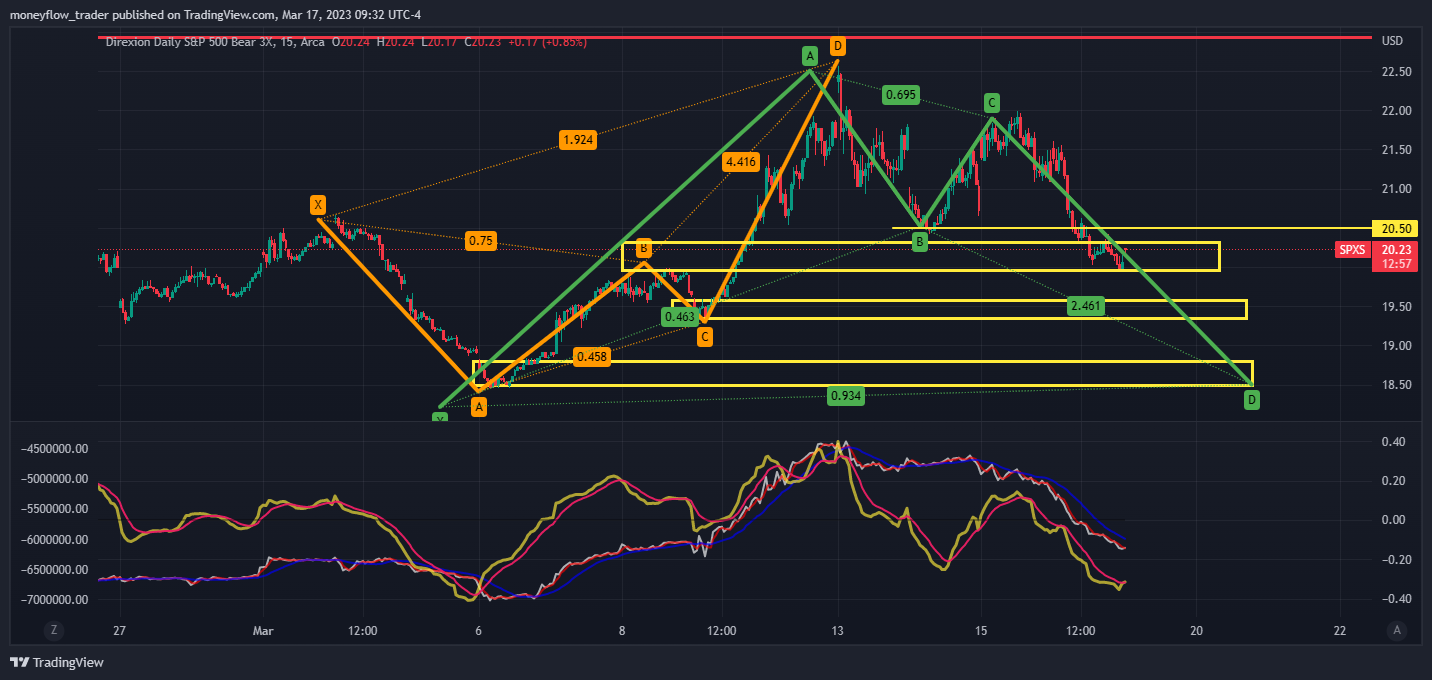
Task: Click the orange 4.416 ratio label
Action: pos(741,162)
